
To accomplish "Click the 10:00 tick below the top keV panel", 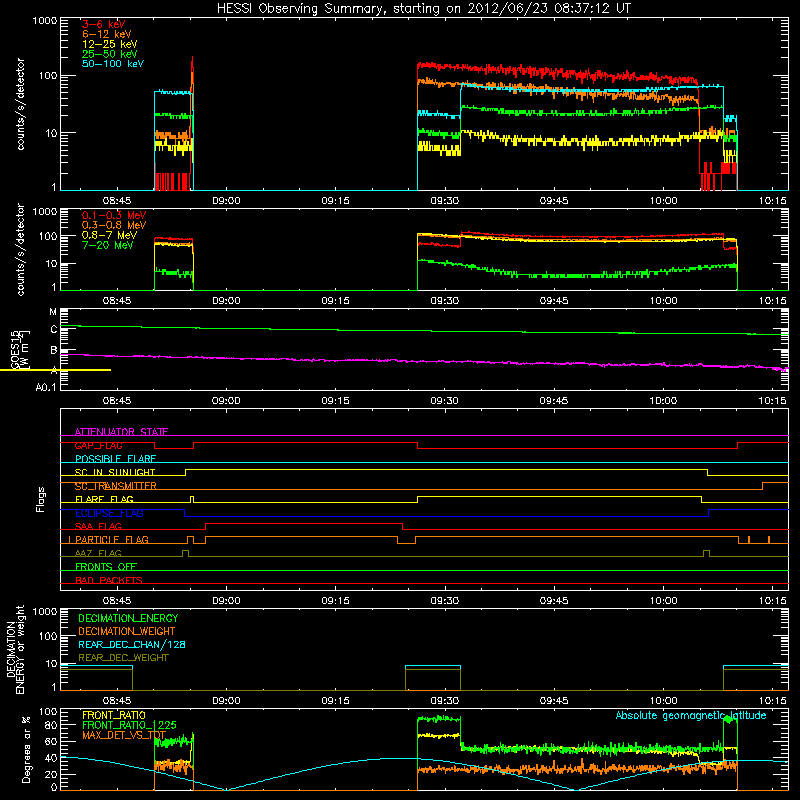I will coord(663,201).
